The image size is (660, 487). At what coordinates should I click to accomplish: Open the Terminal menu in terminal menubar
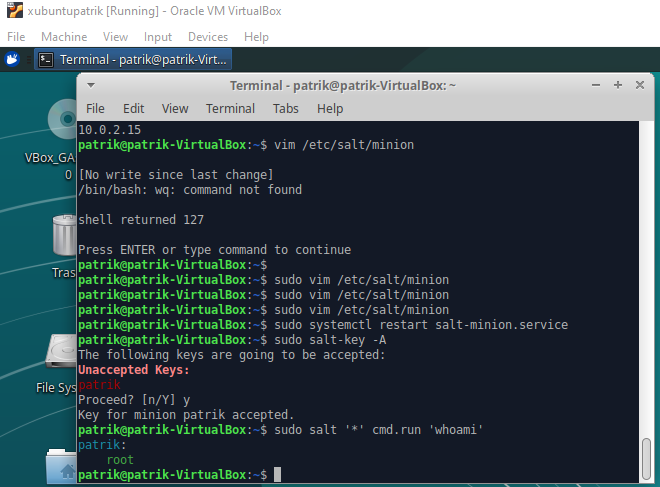point(230,108)
